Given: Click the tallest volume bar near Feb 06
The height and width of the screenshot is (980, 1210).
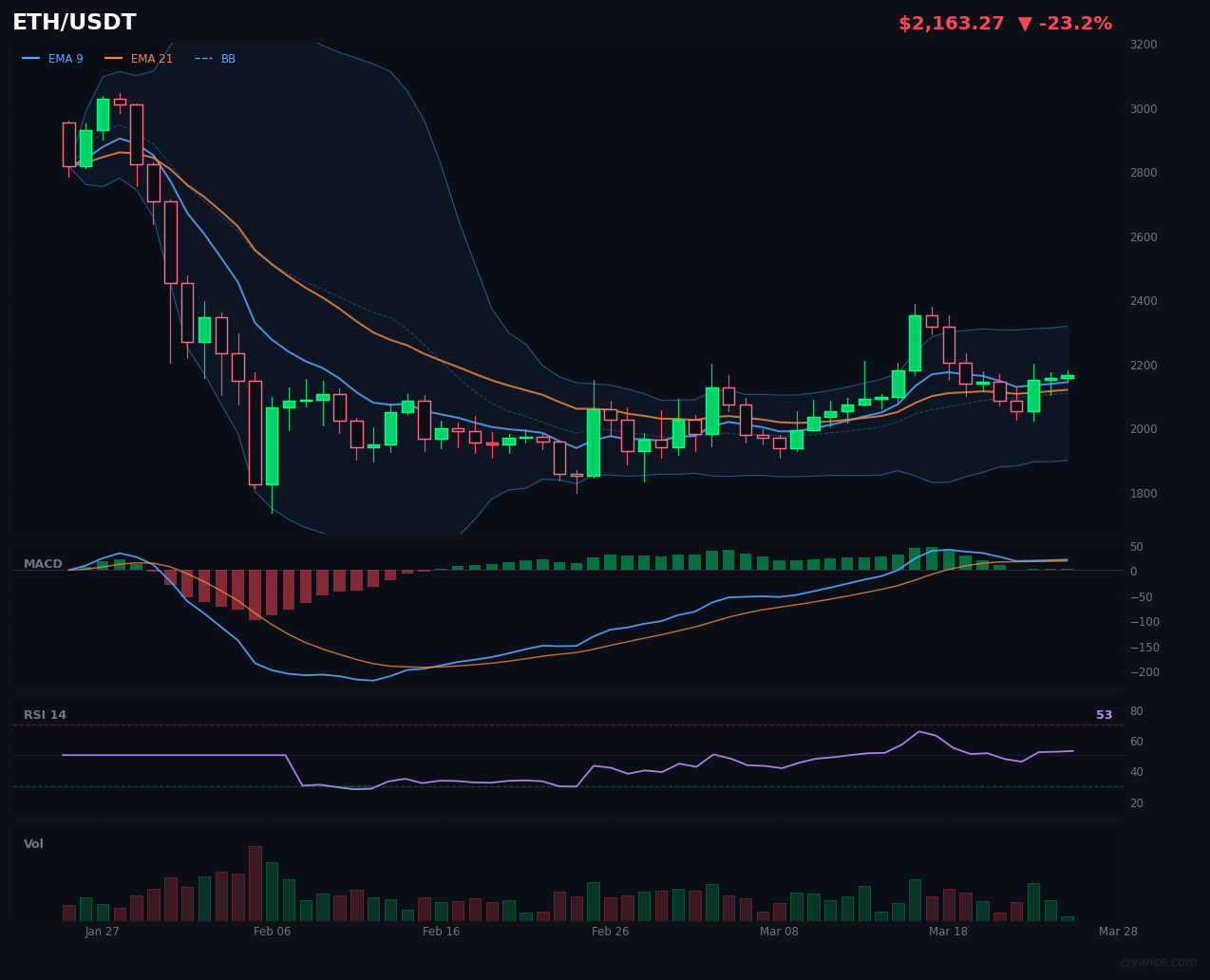Looking at the screenshot, I should pyautogui.click(x=255, y=881).
